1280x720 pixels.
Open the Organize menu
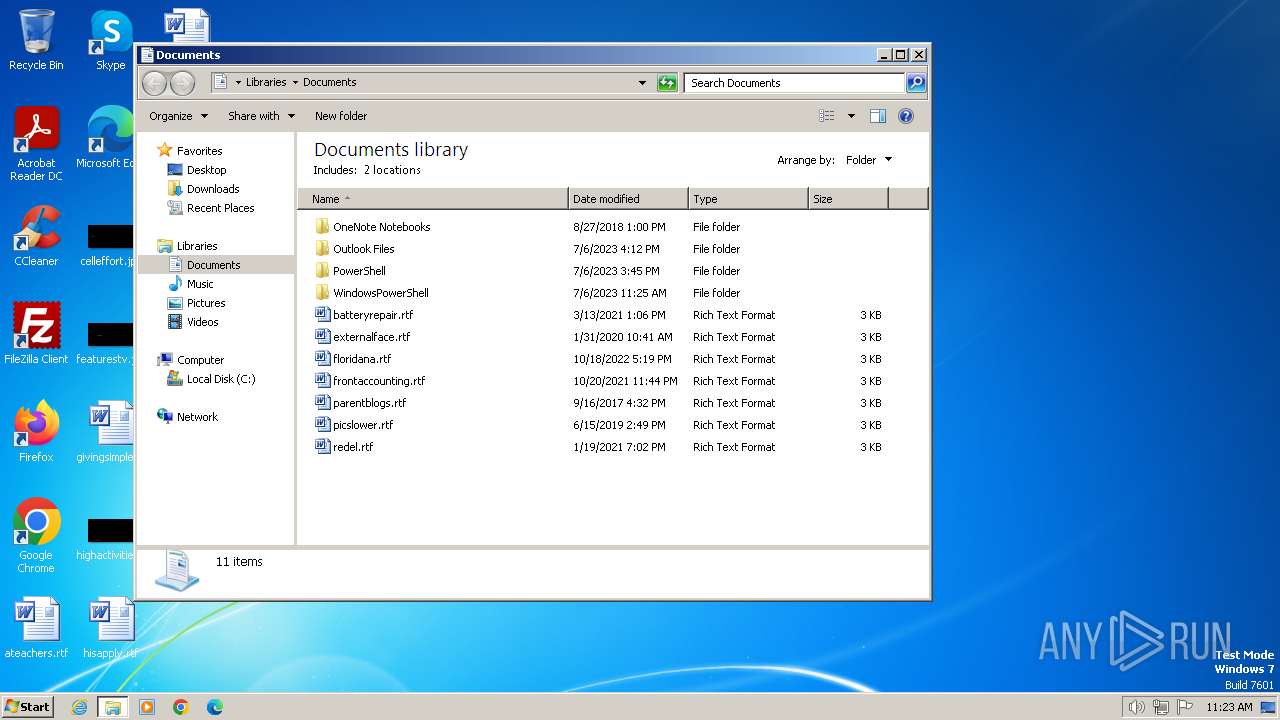pyautogui.click(x=179, y=116)
